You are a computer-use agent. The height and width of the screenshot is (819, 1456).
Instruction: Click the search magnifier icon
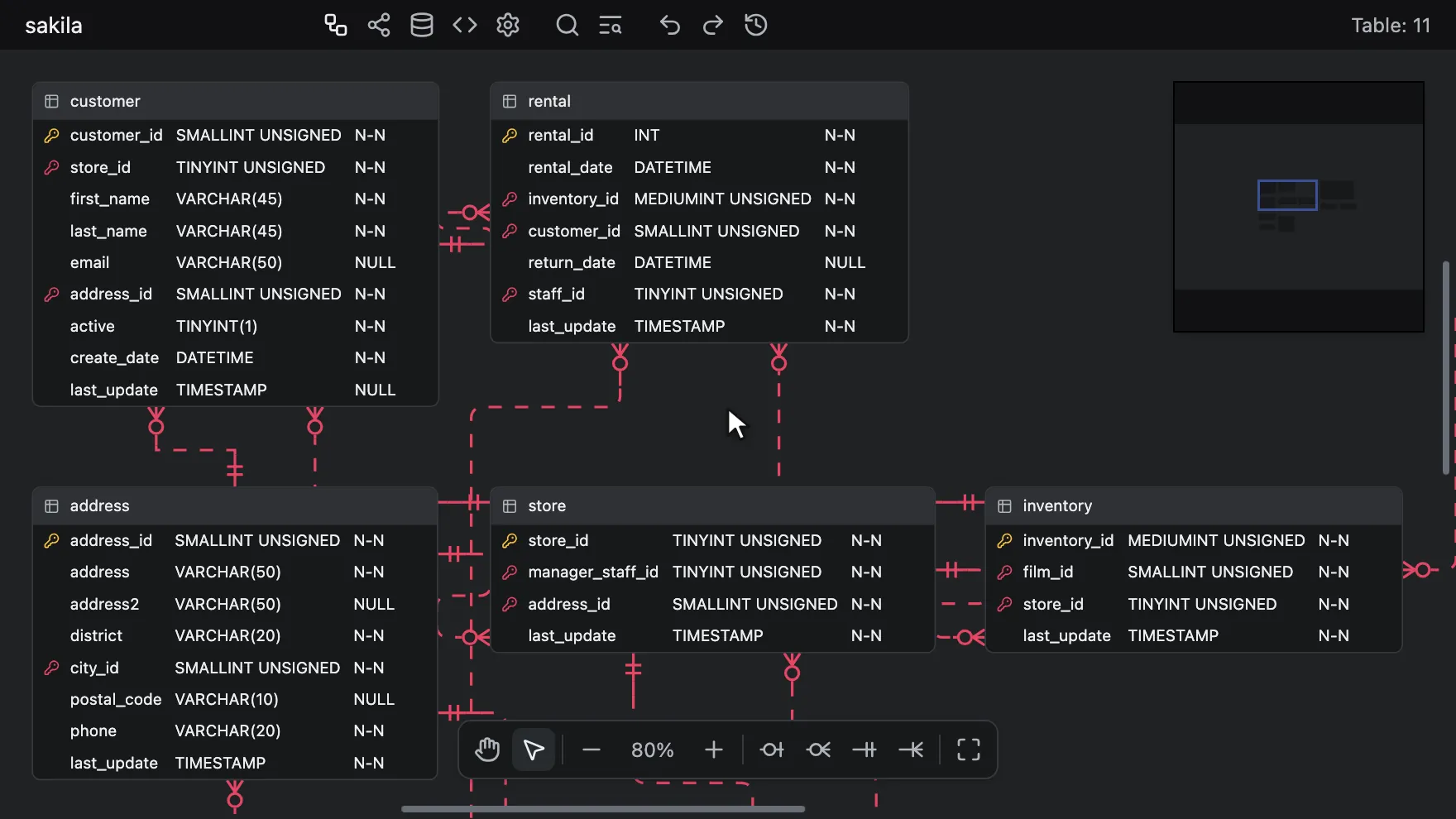point(568,25)
